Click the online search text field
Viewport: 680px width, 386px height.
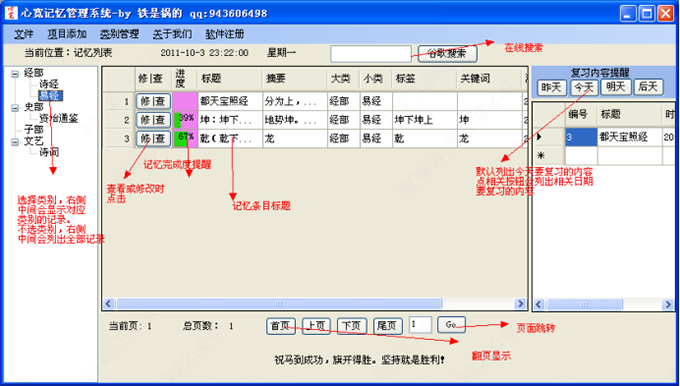click(x=371, y=54)
